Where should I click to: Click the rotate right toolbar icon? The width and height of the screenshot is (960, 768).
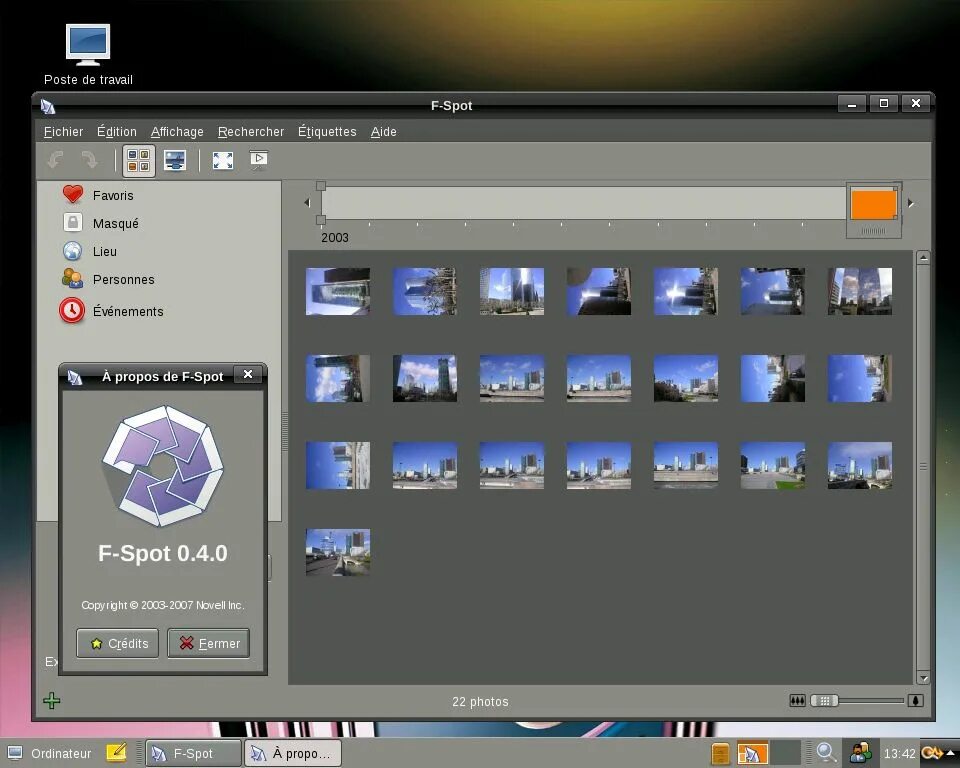pos(89,160)
